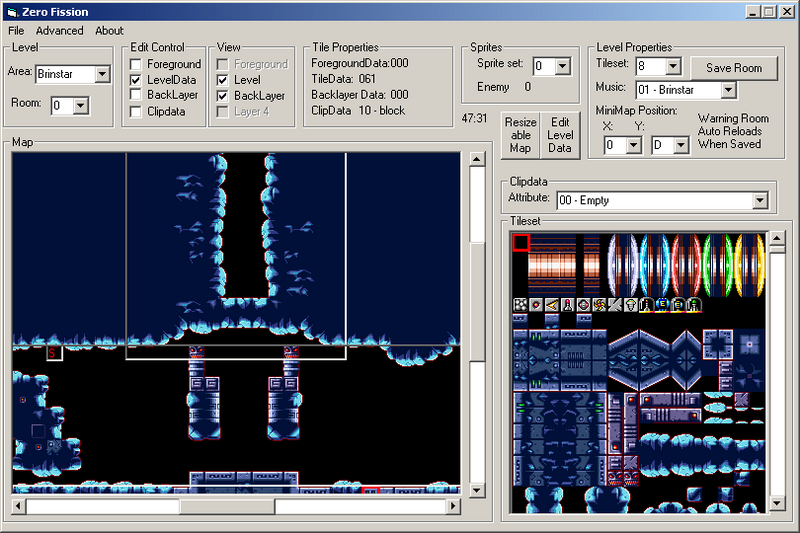Select the glowing orange door connector tile
The width and height of the screenshot is (800, 533).
tap(552, 265)
